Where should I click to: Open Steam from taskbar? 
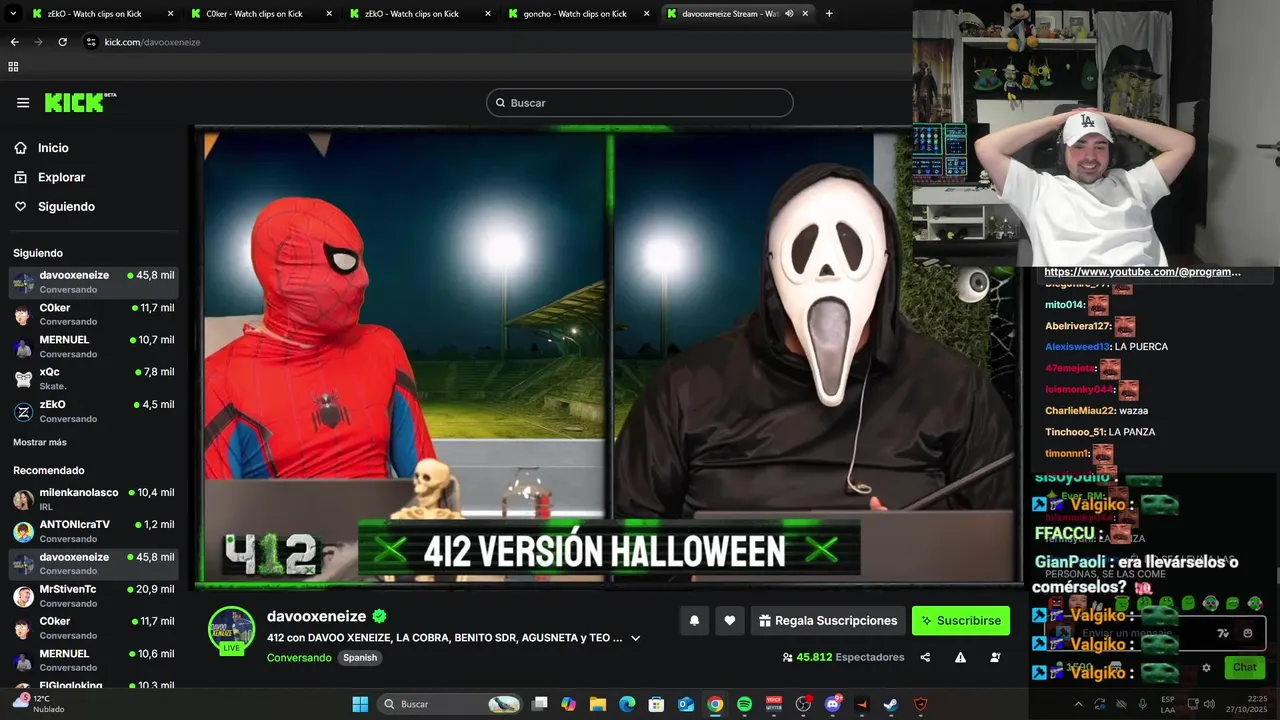(891, 704)
